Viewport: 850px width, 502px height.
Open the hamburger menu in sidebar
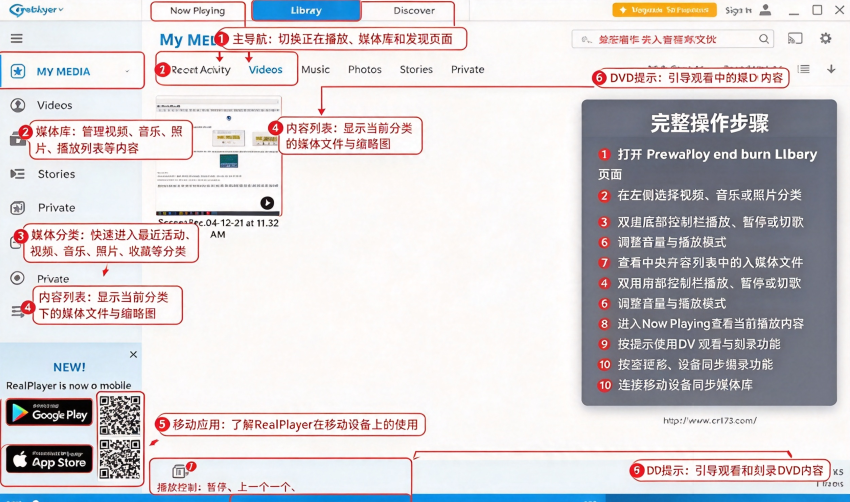(17, 38)
